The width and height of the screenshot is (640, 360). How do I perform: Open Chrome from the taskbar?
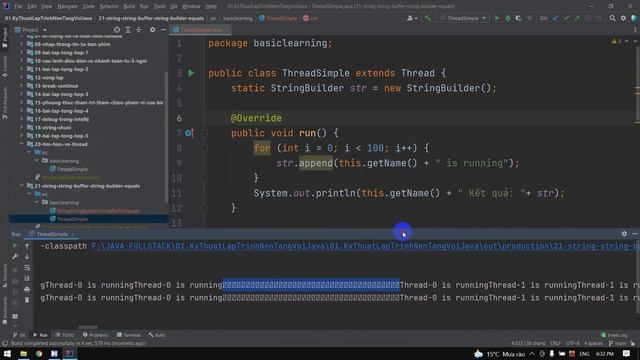[39, 353]
